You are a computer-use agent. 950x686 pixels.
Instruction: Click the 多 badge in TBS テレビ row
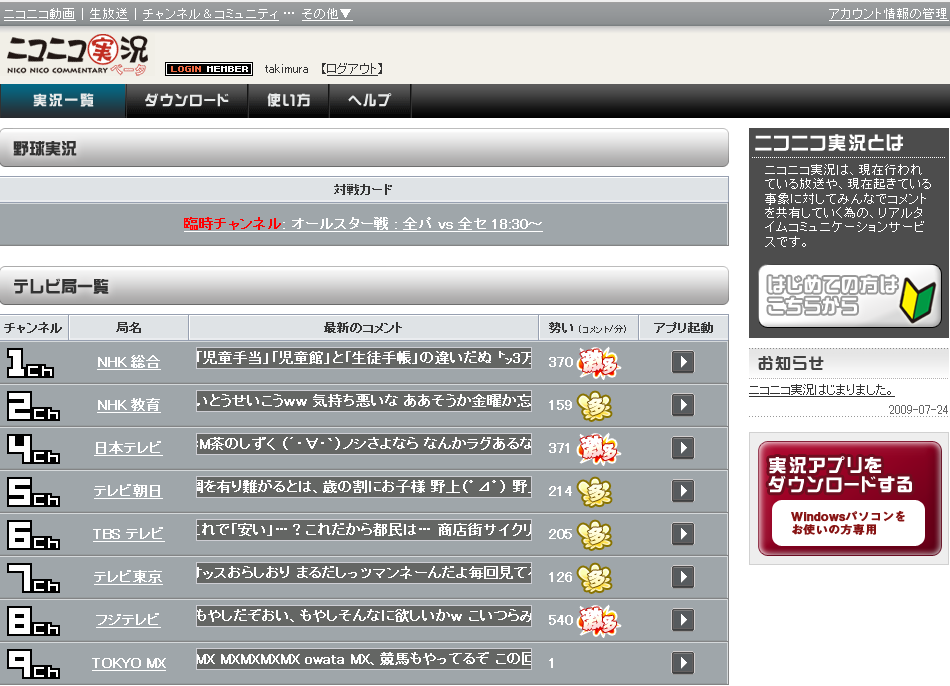pos(595,535)
